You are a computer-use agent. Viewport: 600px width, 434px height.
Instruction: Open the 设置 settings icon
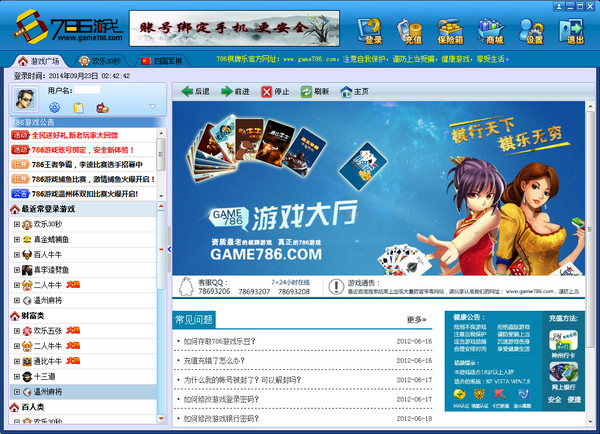(532, 31)
